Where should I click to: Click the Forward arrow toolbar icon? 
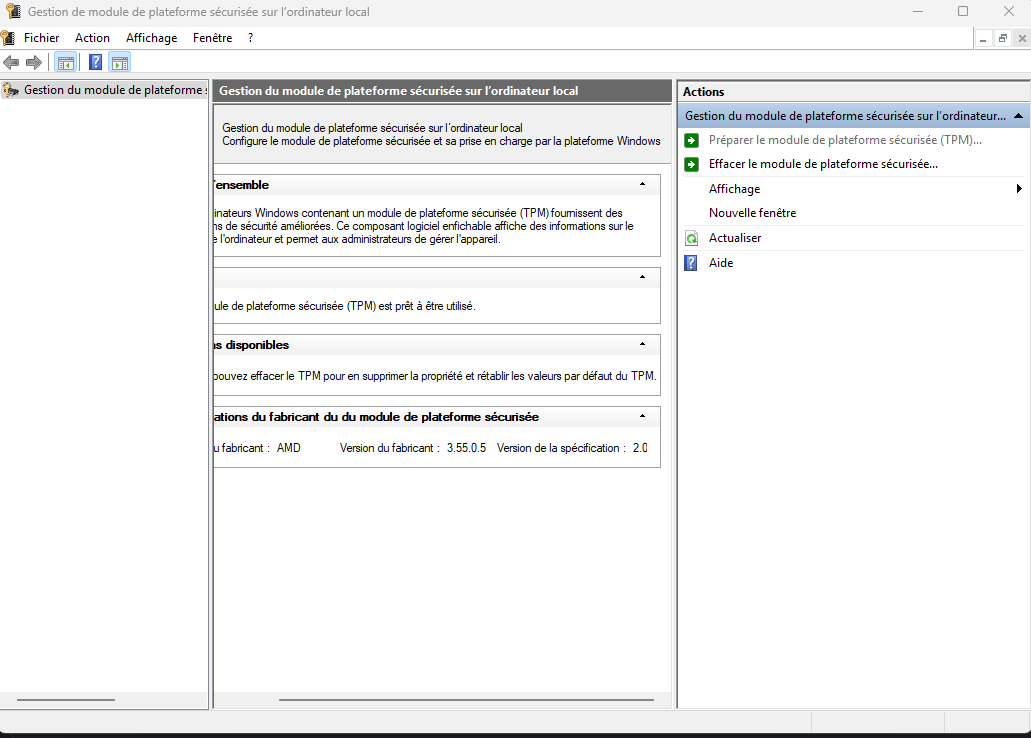pos(34,62)
